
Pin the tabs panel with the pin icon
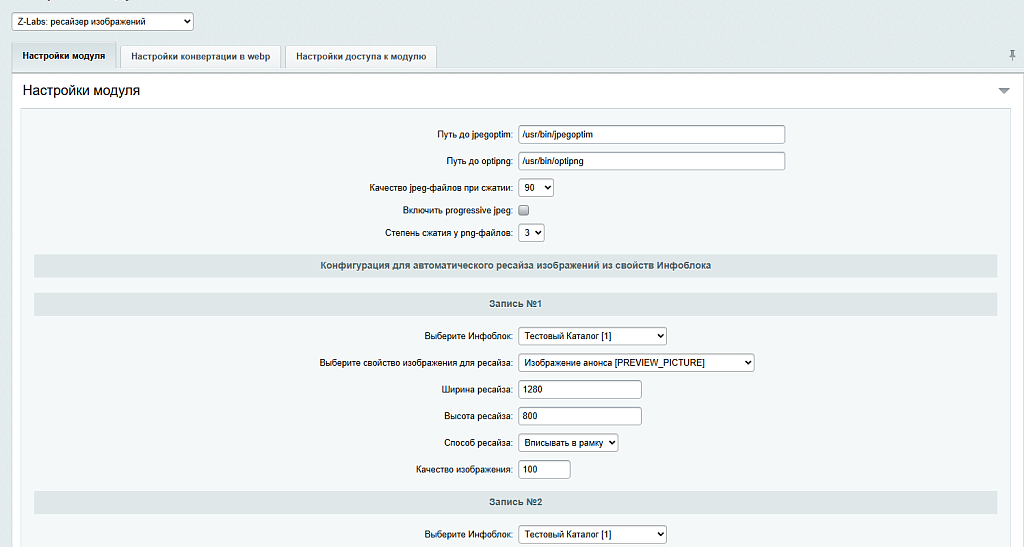1012,55
